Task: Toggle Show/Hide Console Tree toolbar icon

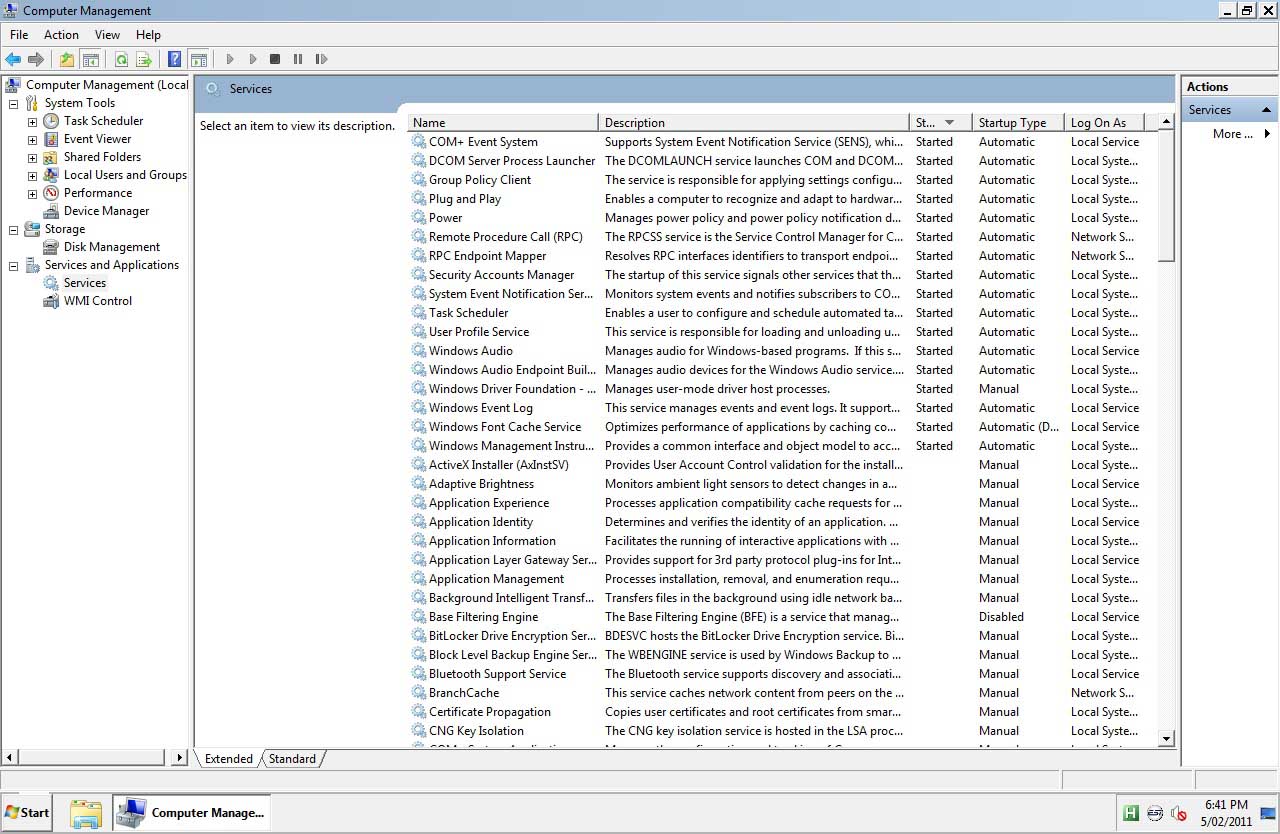Action: click(x=91, y=59)
